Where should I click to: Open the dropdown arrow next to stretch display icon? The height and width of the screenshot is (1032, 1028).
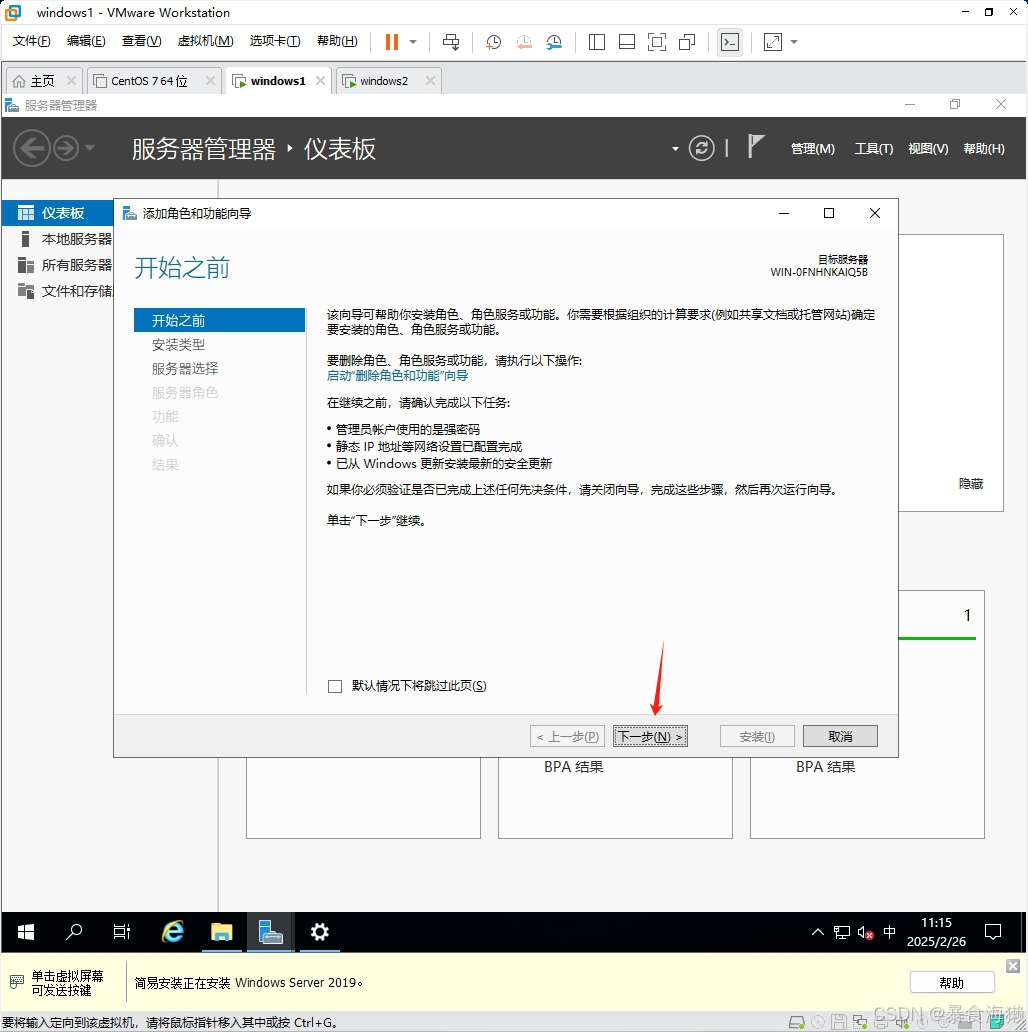(794, 42)
